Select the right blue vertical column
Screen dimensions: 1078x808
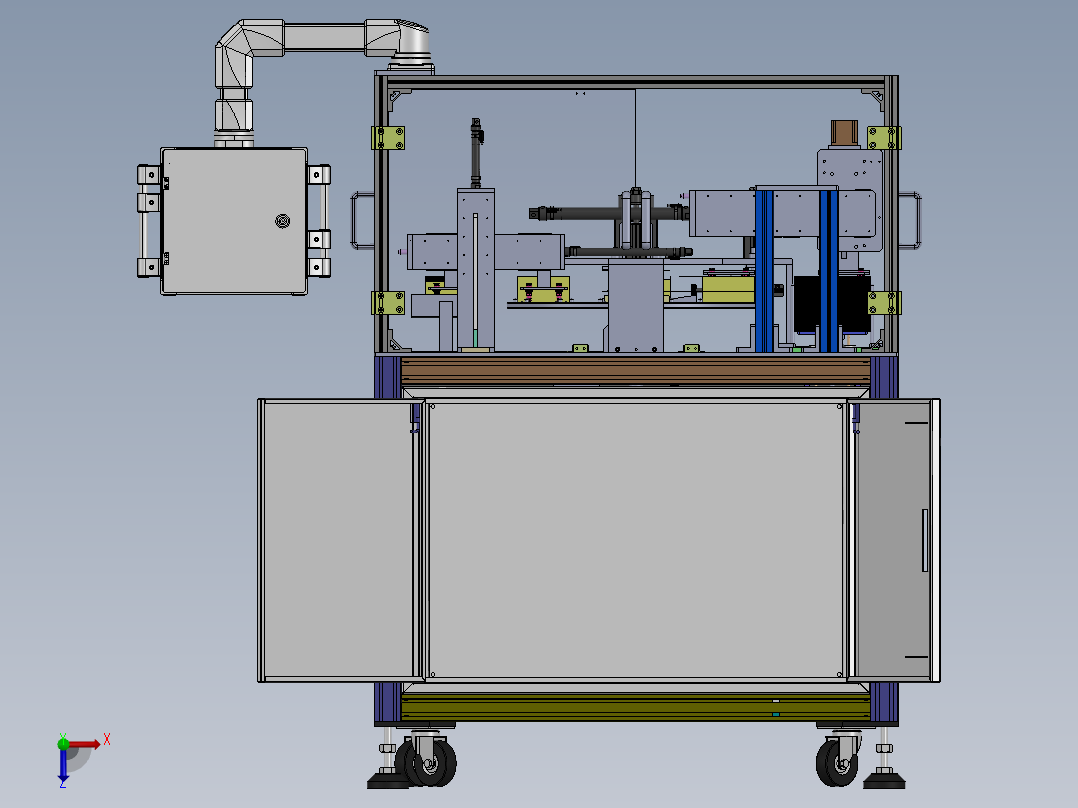(828, 271)
